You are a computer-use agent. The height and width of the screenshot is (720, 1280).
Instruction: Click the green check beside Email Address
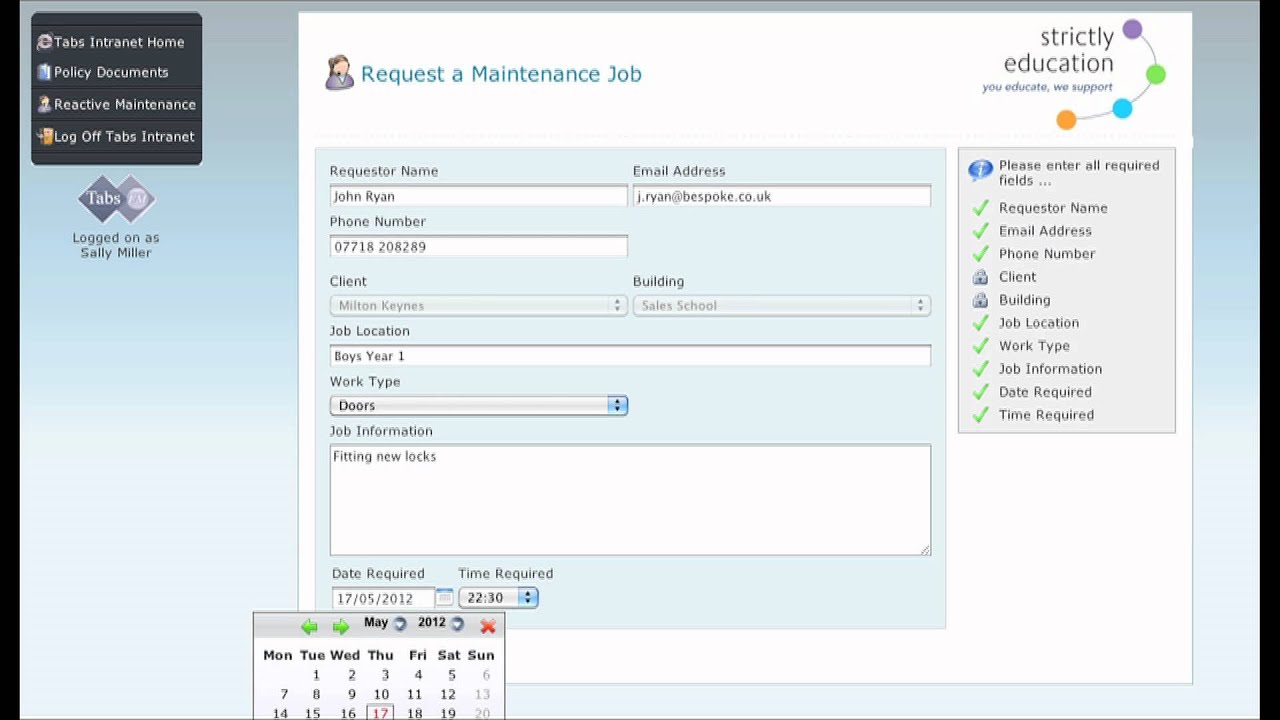click(x=980, y=230)
